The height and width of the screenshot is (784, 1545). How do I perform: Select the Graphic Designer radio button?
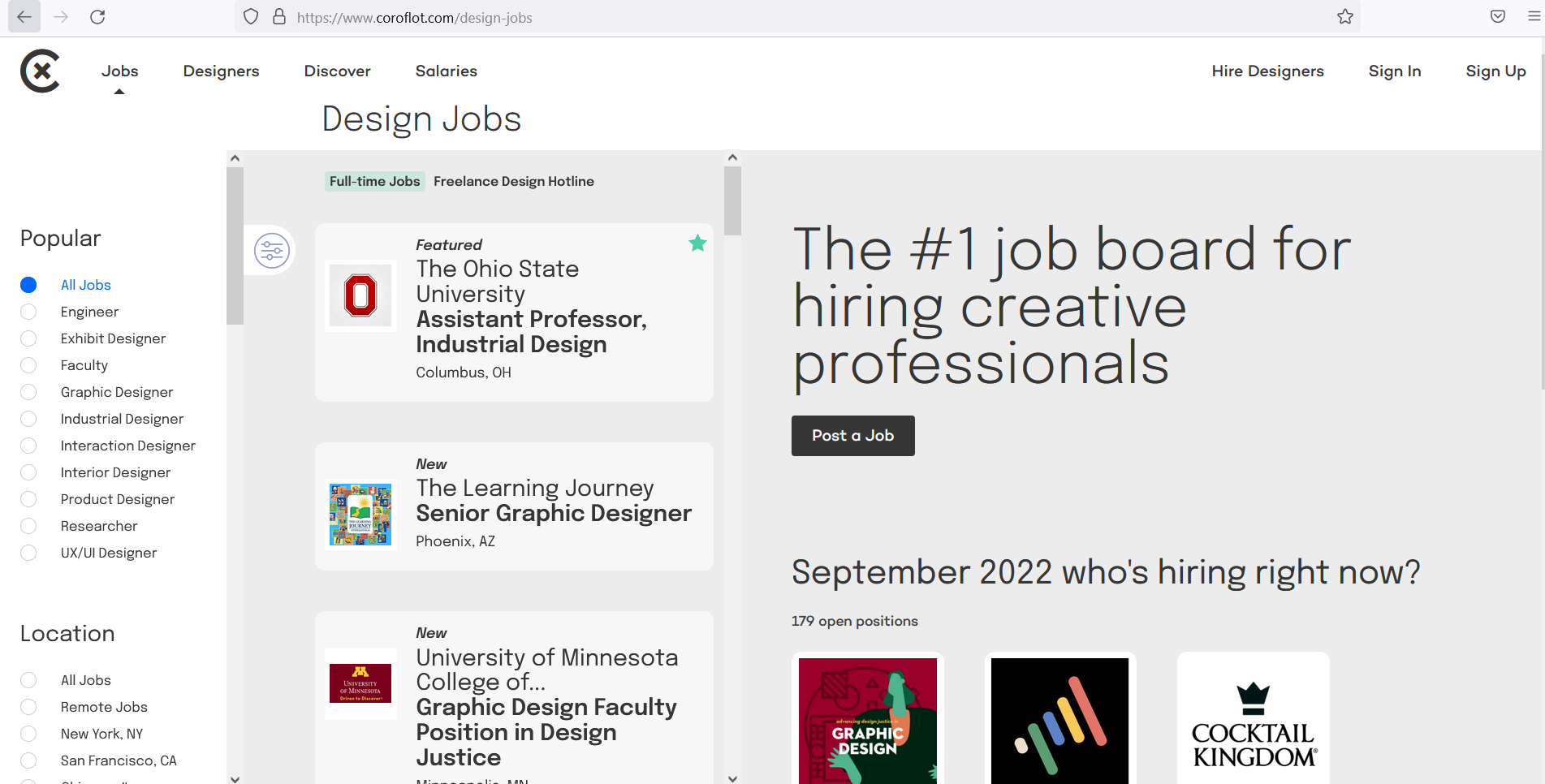(x=28, y=392)
